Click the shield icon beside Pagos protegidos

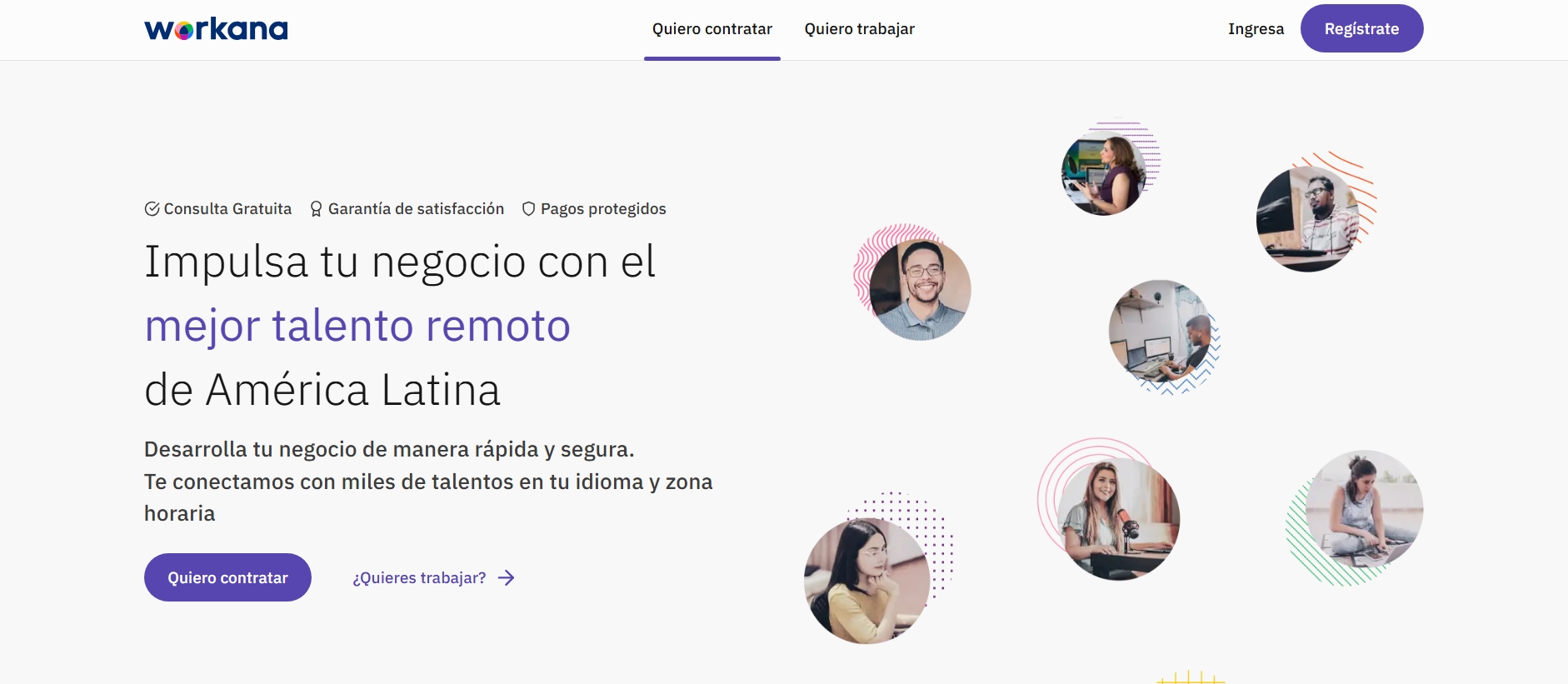[528, 209]
